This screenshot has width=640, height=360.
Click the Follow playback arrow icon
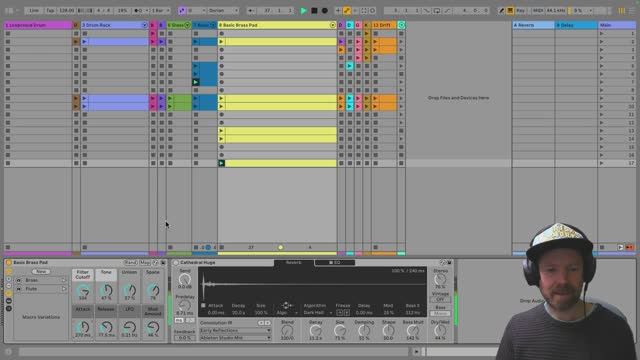(251, 11)
